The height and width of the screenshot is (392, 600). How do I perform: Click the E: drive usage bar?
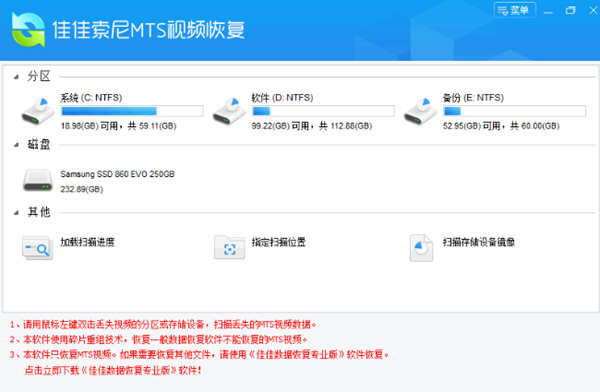(x=514, y=111)
